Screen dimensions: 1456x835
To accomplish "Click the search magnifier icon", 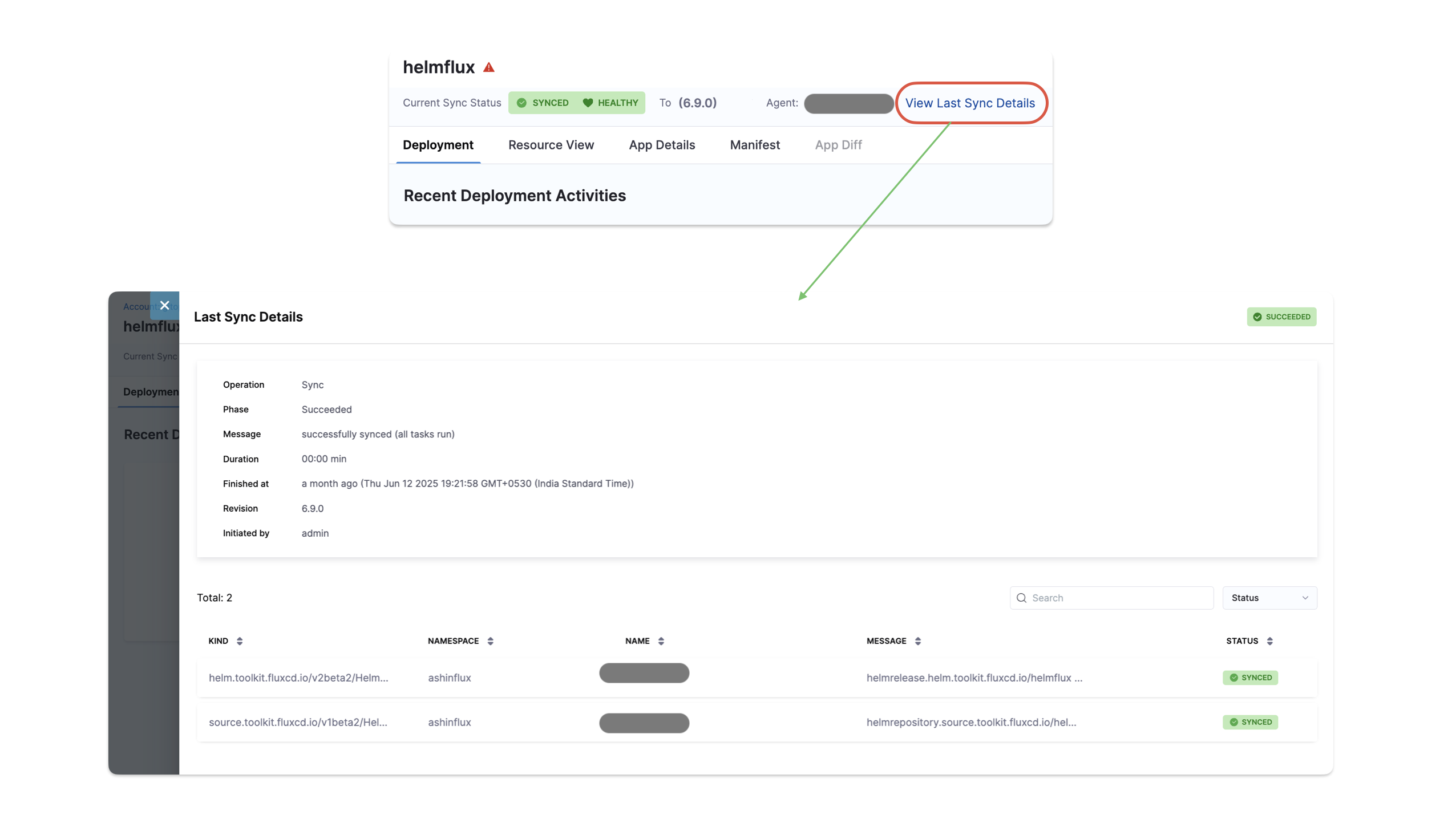I will click(1021, 598).
